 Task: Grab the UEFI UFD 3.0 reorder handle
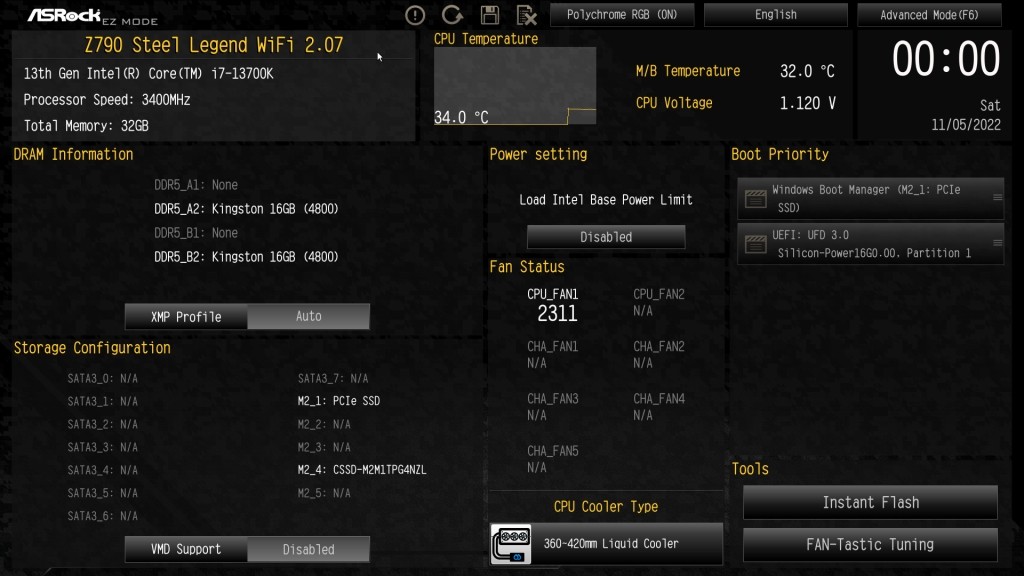[x=997, y=242]
